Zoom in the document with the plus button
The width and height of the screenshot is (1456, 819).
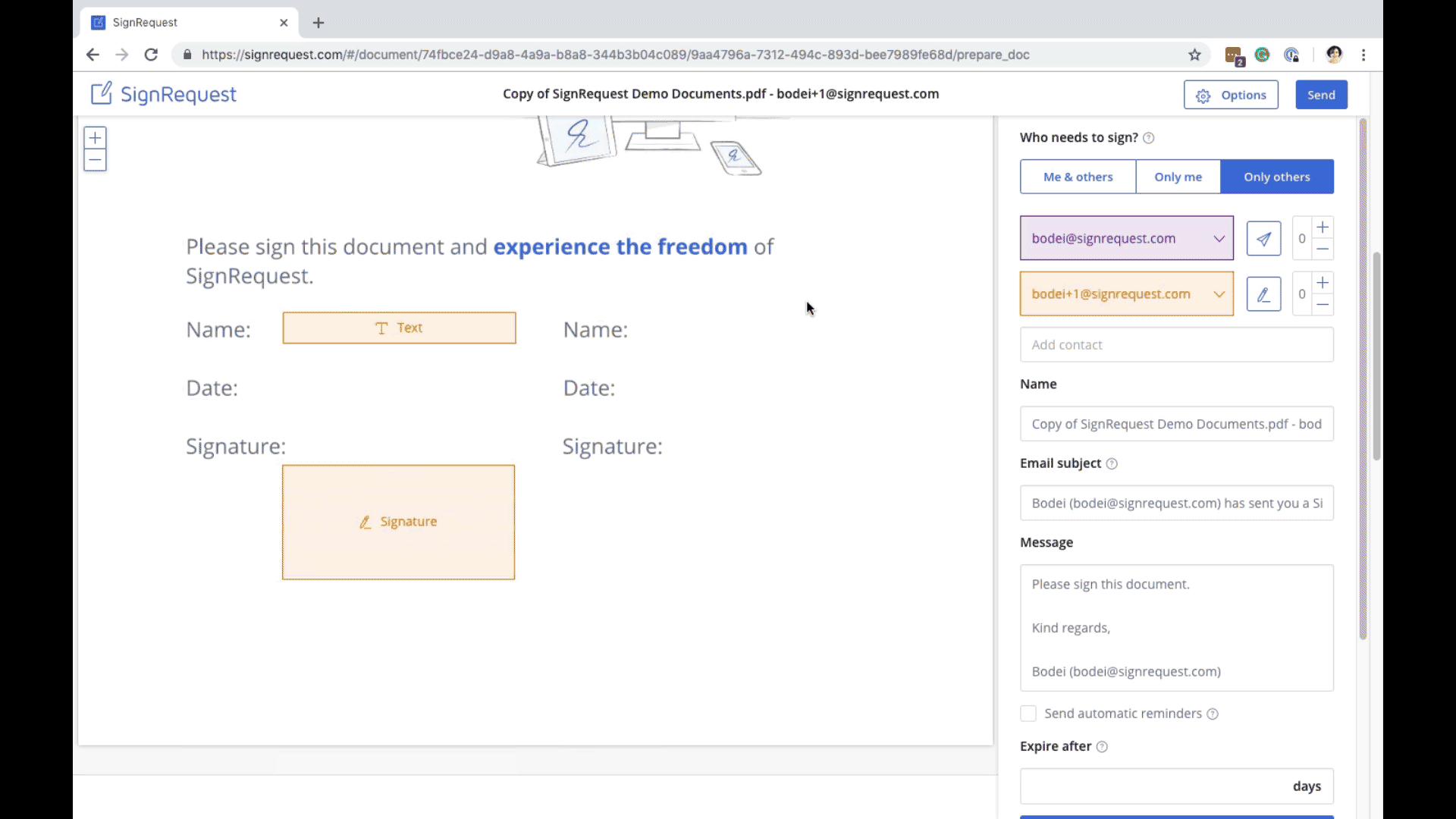coord(95,138)
